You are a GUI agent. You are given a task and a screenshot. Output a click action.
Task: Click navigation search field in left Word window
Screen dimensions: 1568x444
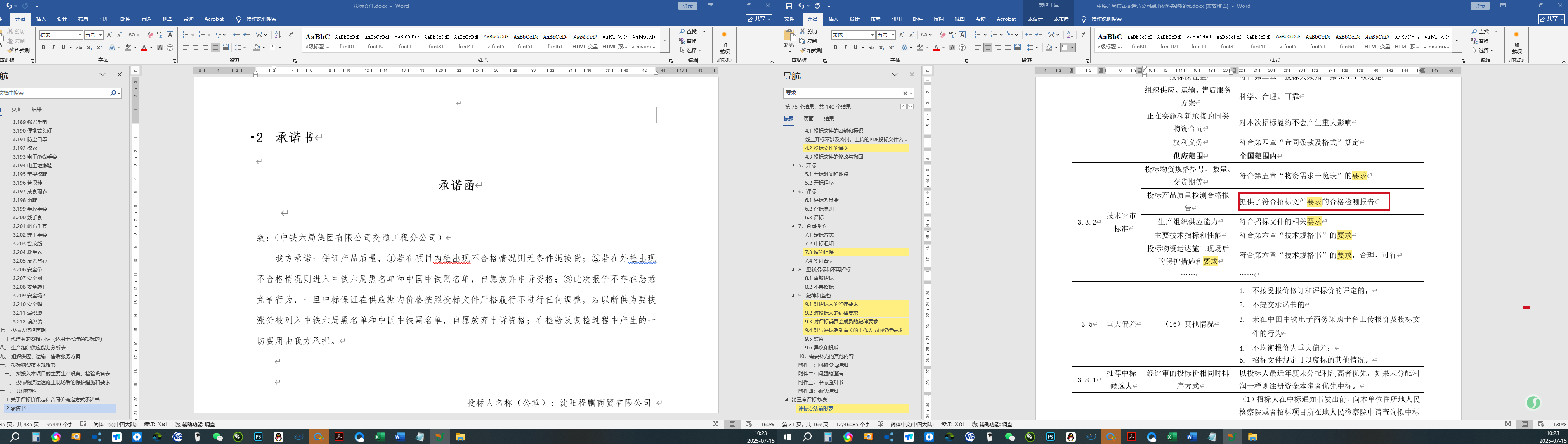click(54, 93)
